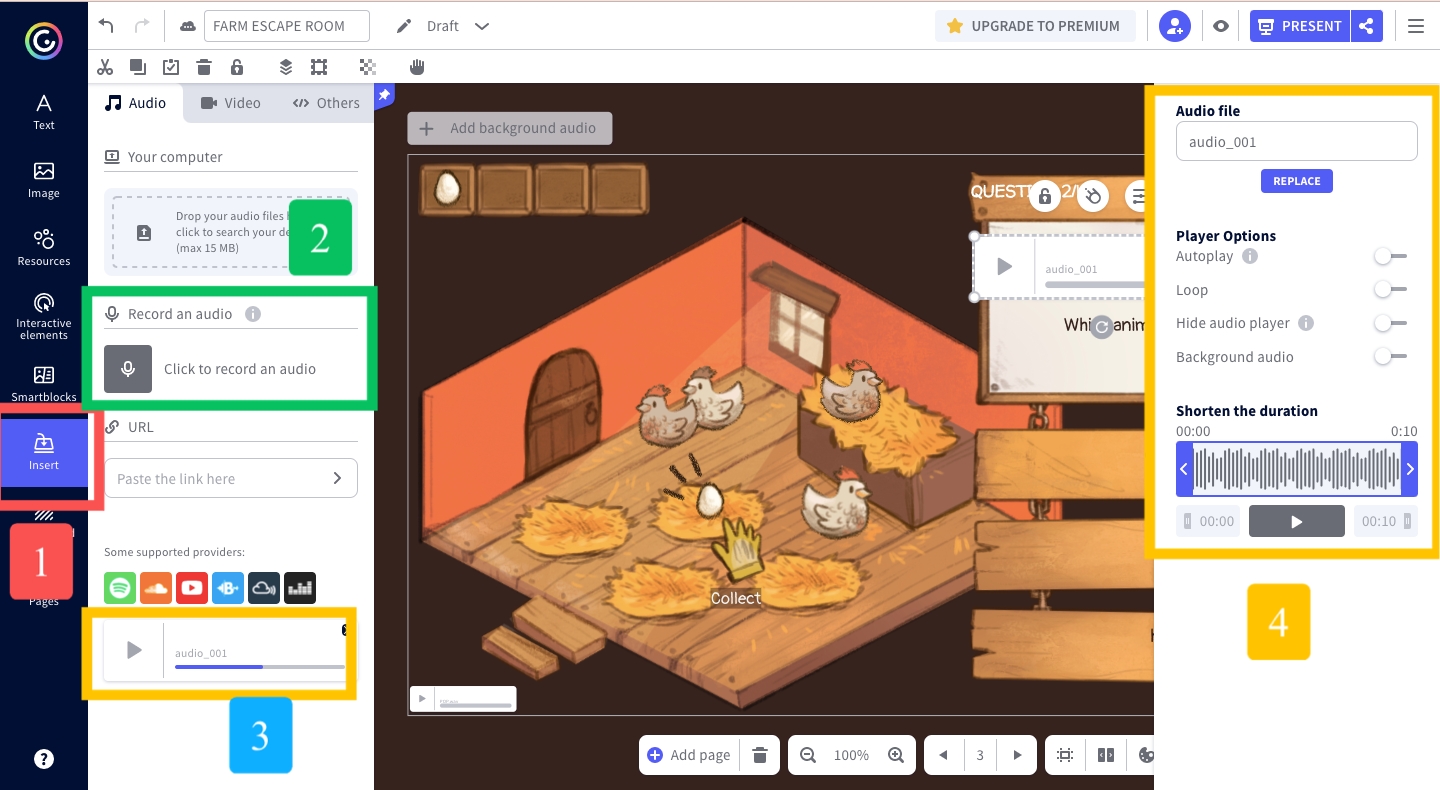Click the paste clipboard icon

coord(171,67)
